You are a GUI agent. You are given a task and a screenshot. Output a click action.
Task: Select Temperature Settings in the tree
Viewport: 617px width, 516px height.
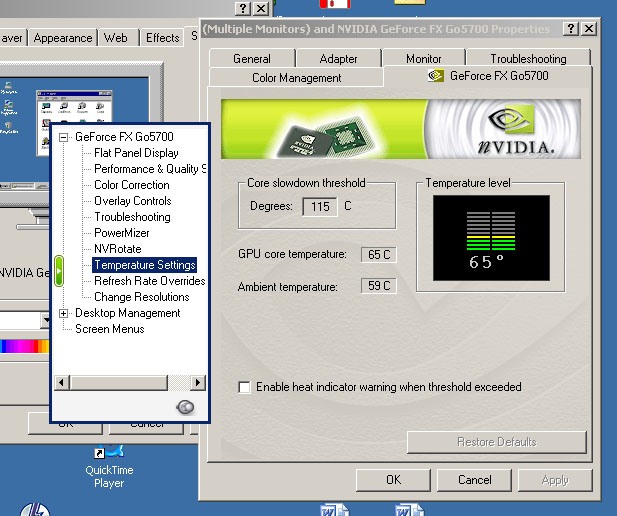[145, 265]
